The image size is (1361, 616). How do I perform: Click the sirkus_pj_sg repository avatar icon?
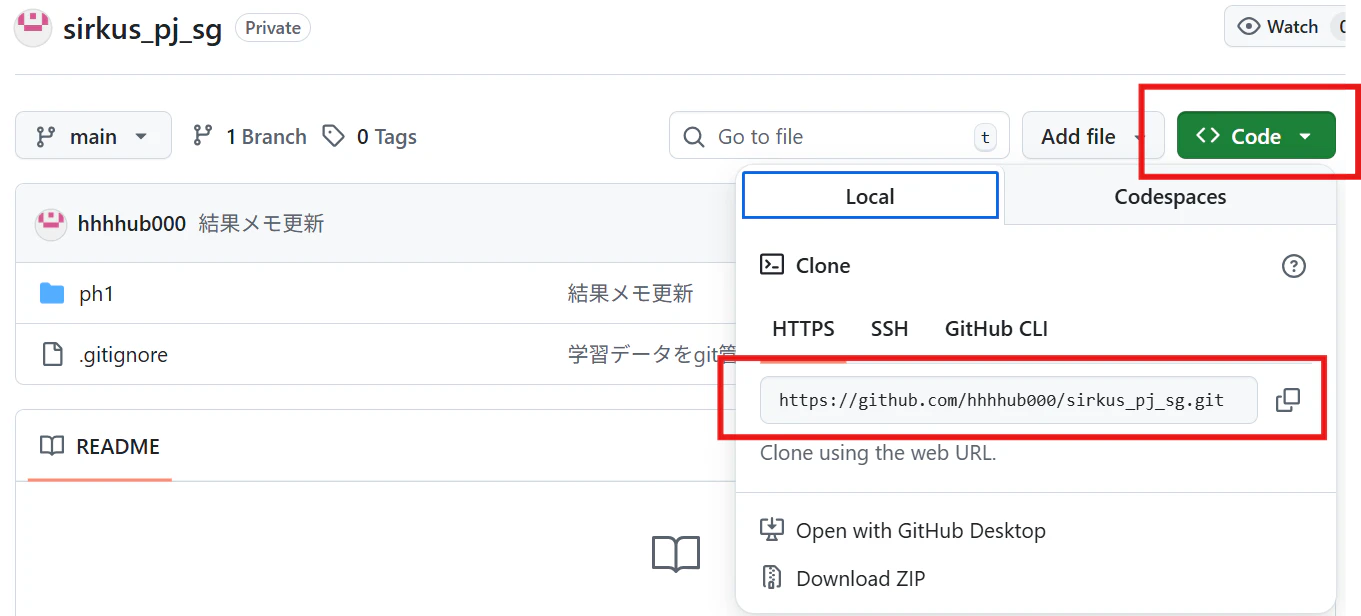pos(33,27)
